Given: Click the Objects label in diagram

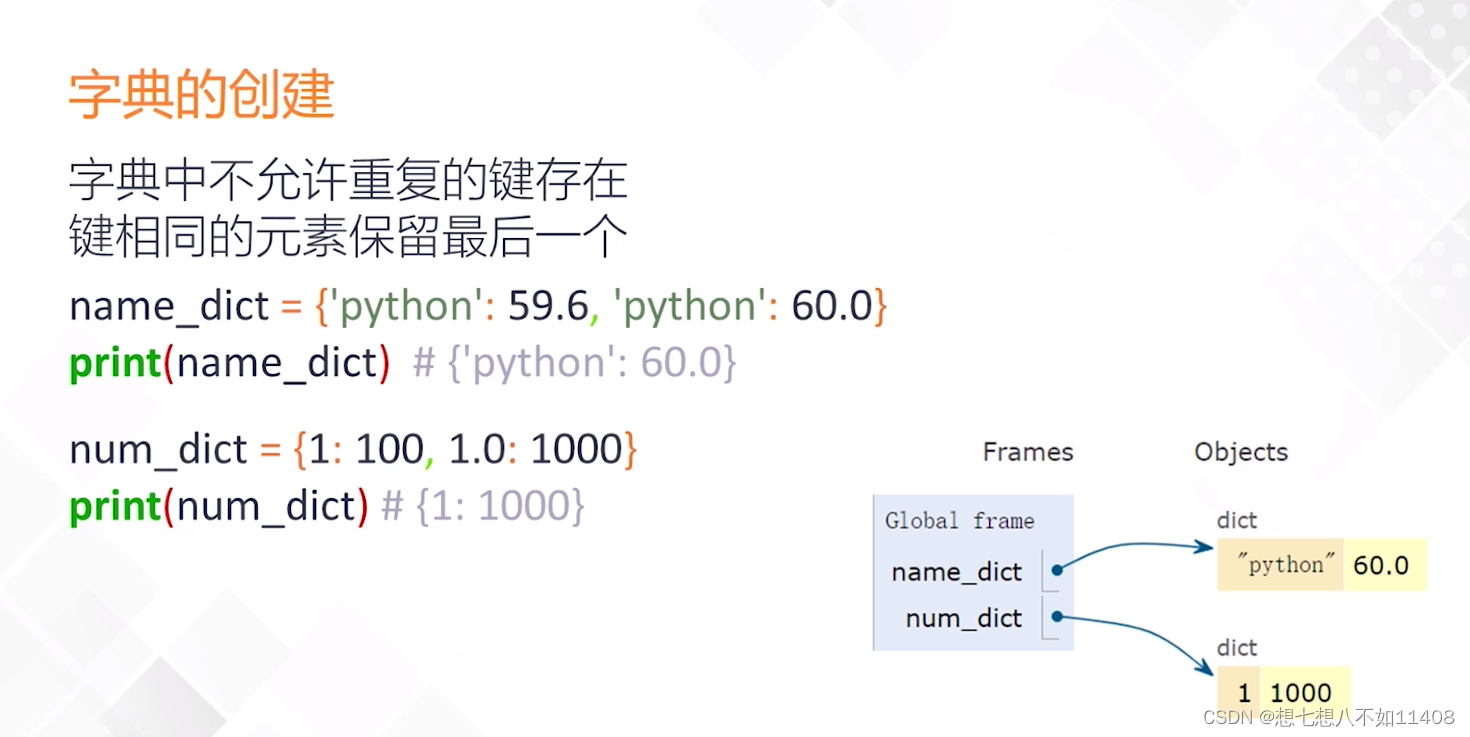Looking at the screenshot, I should click(x=1241, y=452).
